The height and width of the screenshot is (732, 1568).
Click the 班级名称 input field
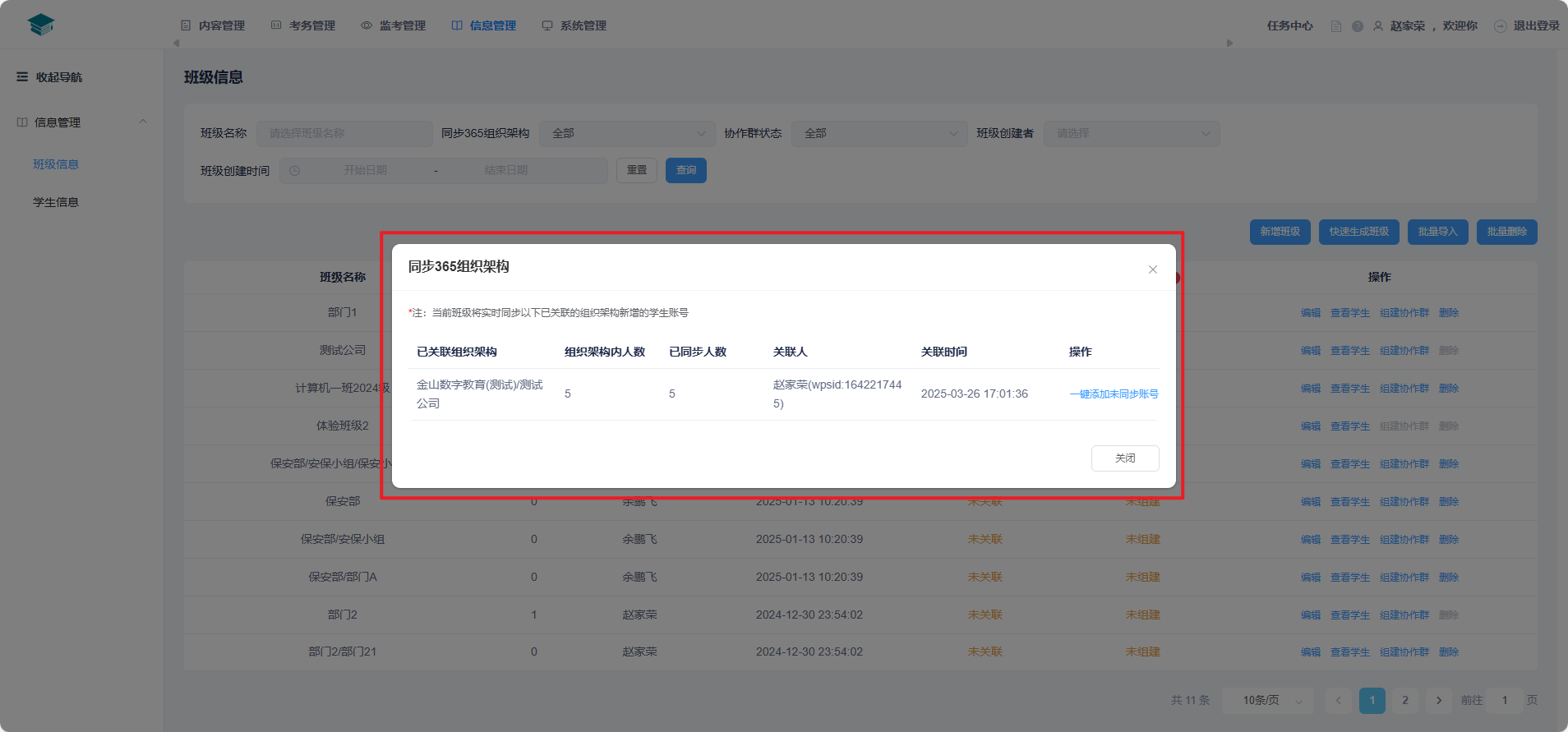pyautogui.click(x=344, y=134)
